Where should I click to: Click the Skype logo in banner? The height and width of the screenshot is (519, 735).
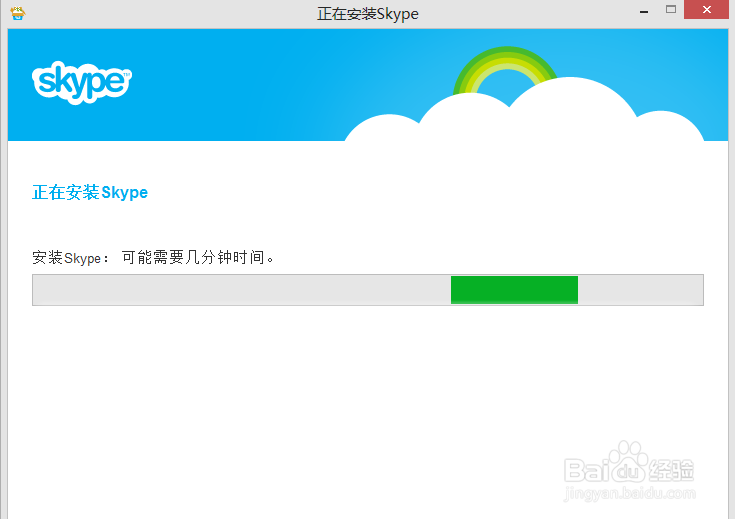[x=82, y=83]
